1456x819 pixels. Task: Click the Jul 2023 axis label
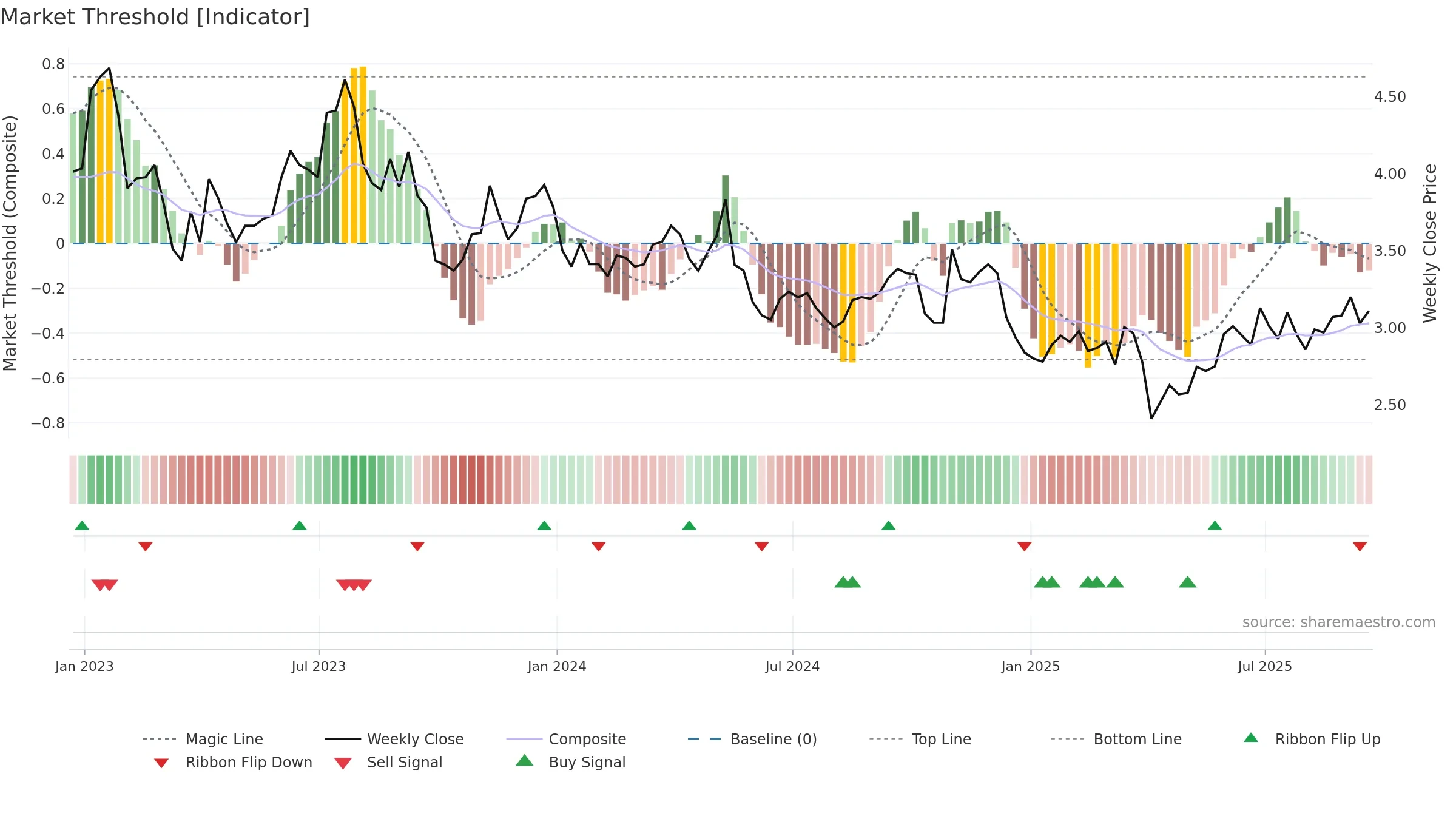tap(318, 666)
